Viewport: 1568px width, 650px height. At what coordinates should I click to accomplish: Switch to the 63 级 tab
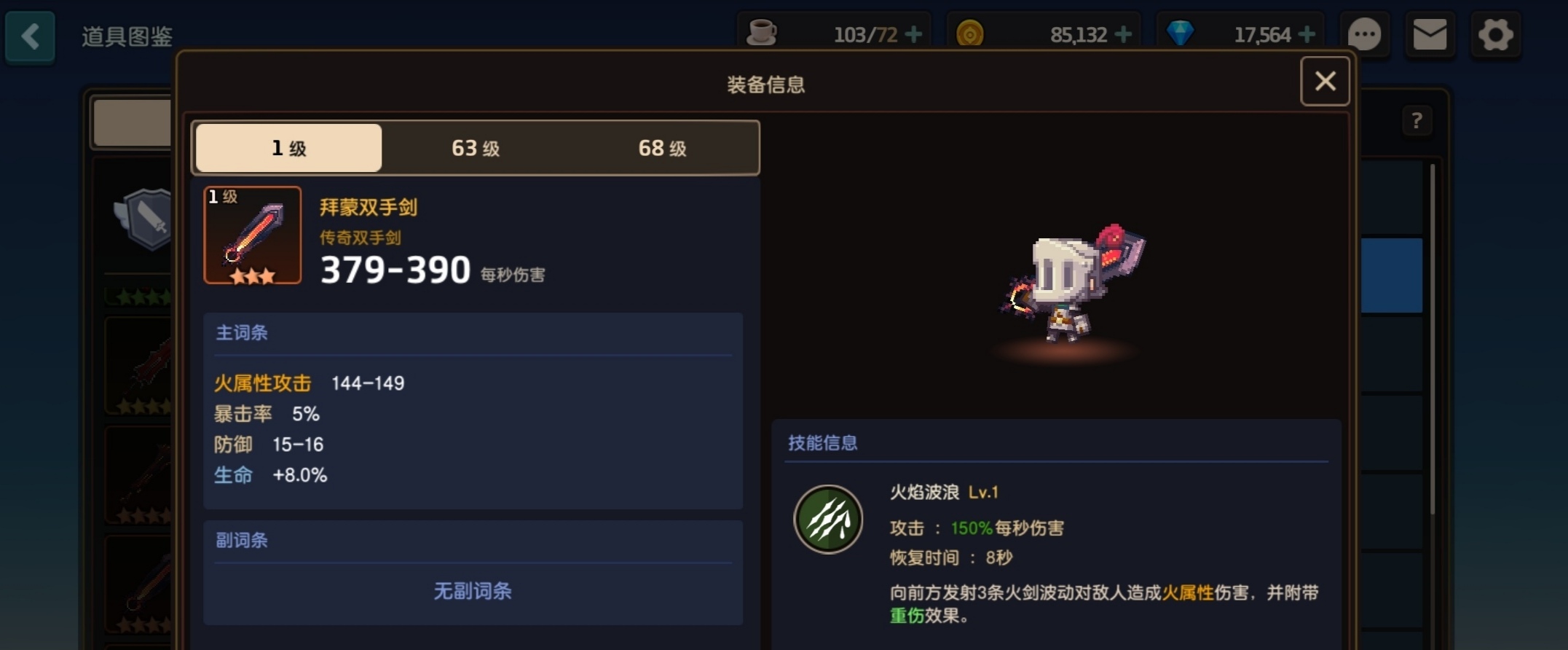(x=476, y=148)
